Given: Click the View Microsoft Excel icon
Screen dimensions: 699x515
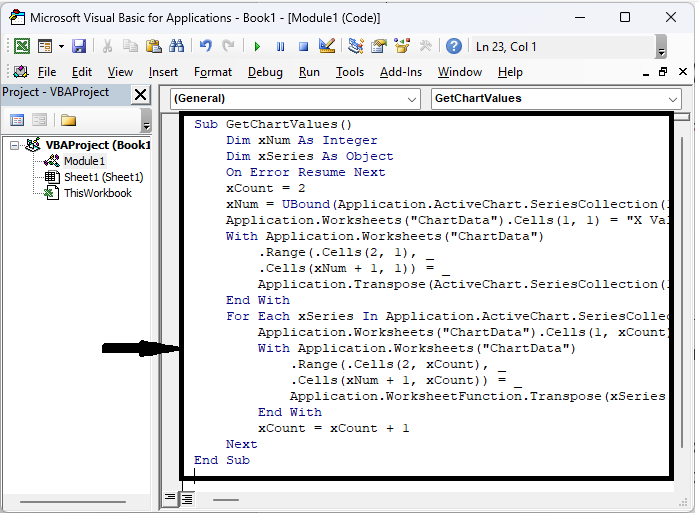Looking at the screenshot, I should tap(21, 46).
